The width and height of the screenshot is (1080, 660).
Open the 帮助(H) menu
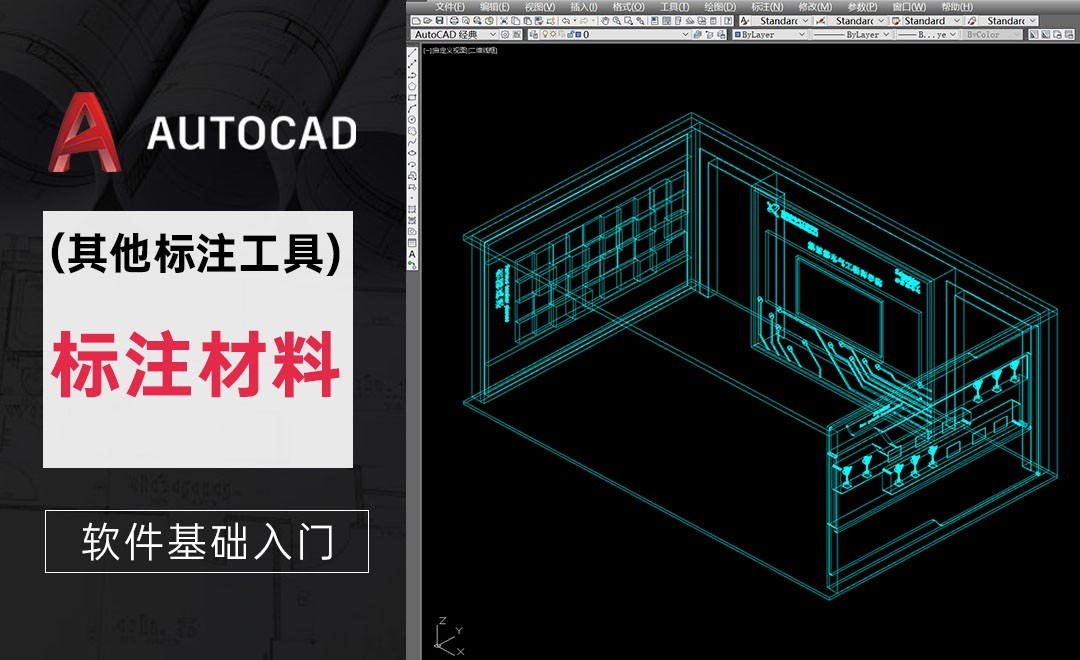pos(957,7)
